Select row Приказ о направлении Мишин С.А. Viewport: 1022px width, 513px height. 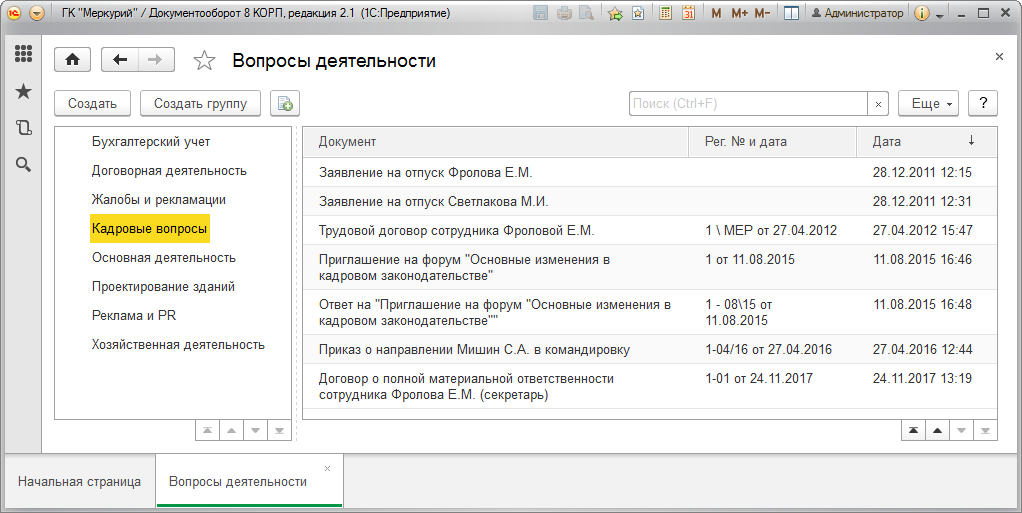point(650,349)
